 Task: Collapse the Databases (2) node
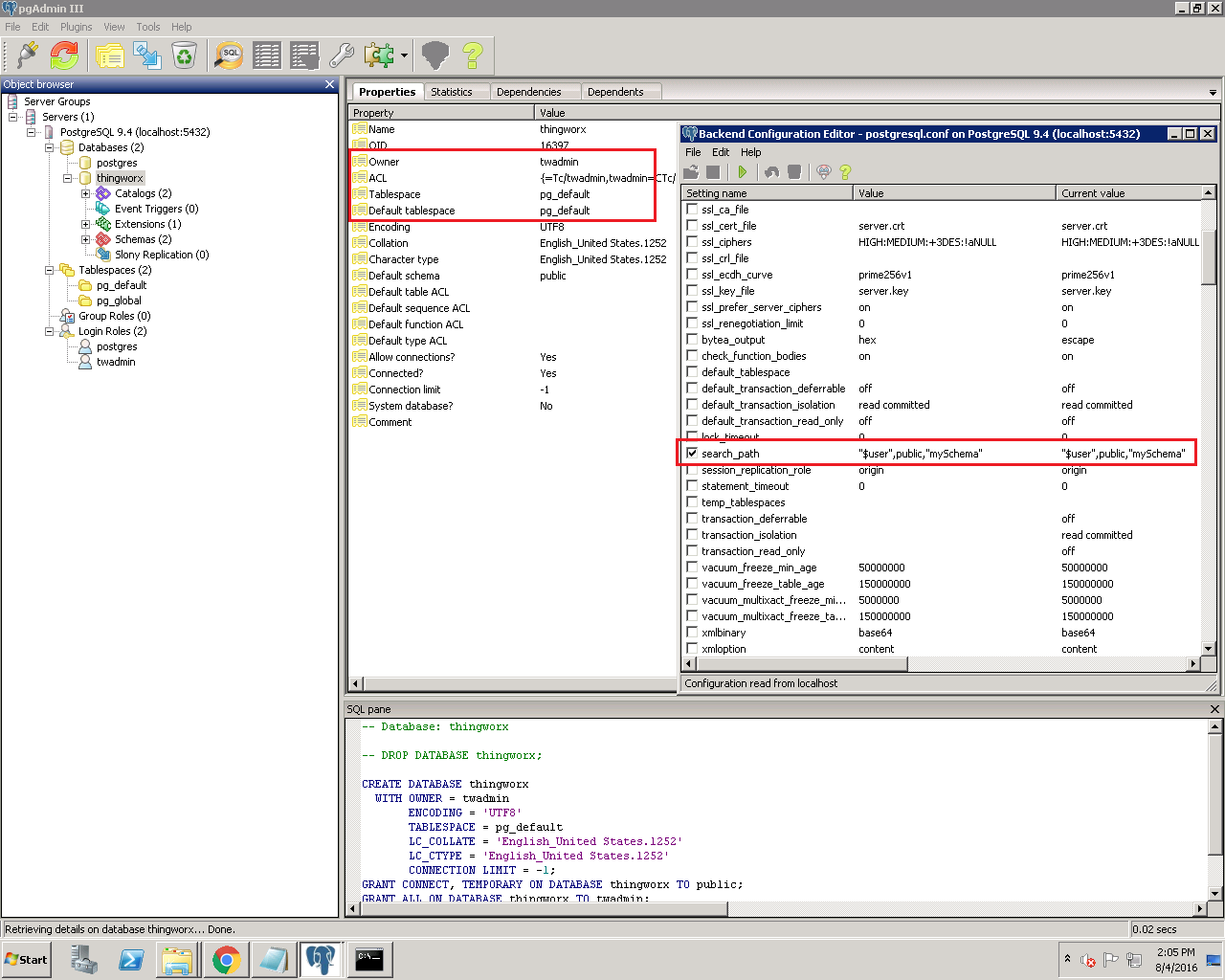pos(49,147)
